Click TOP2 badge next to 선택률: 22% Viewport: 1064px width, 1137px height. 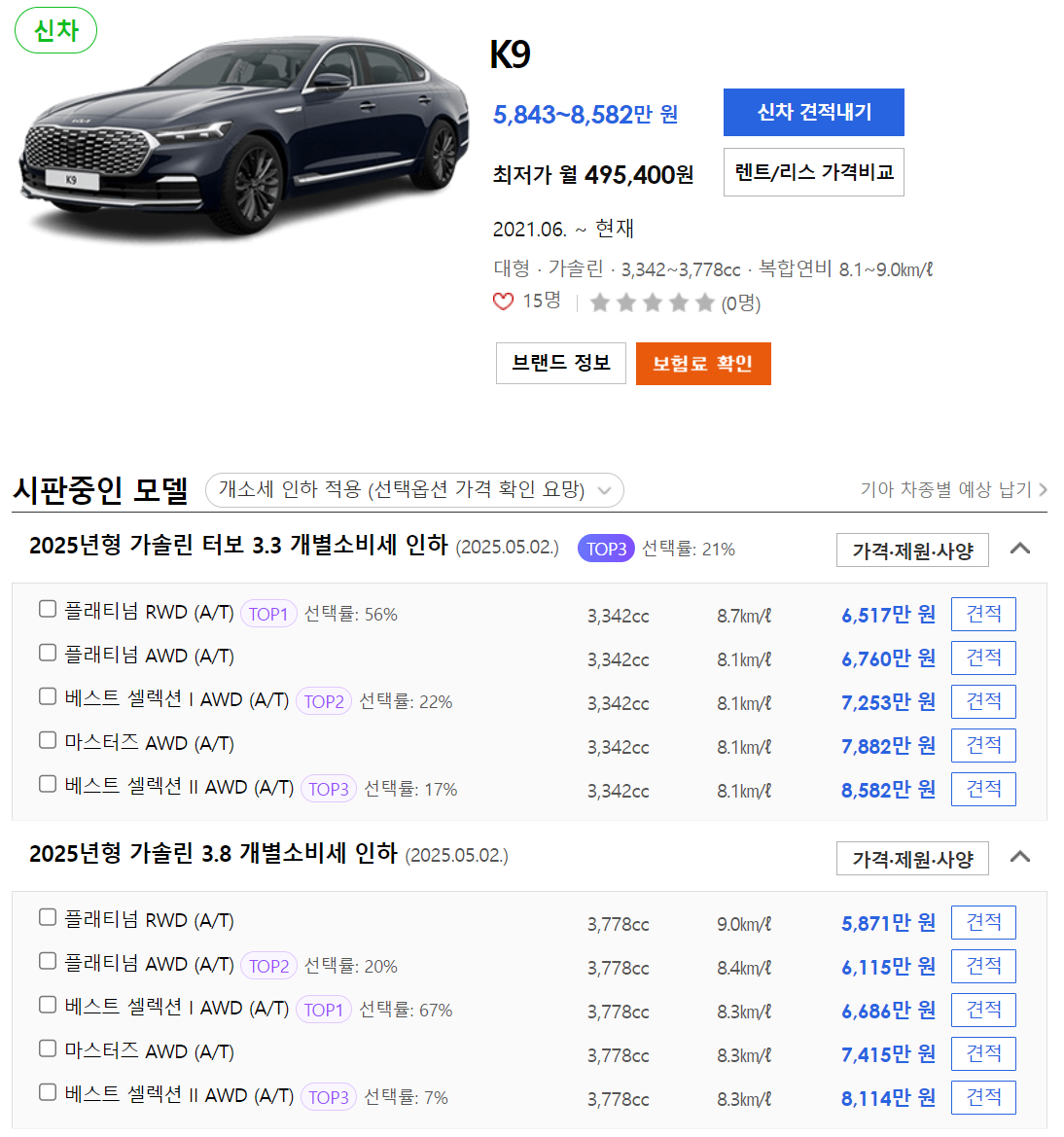(324, 701)
